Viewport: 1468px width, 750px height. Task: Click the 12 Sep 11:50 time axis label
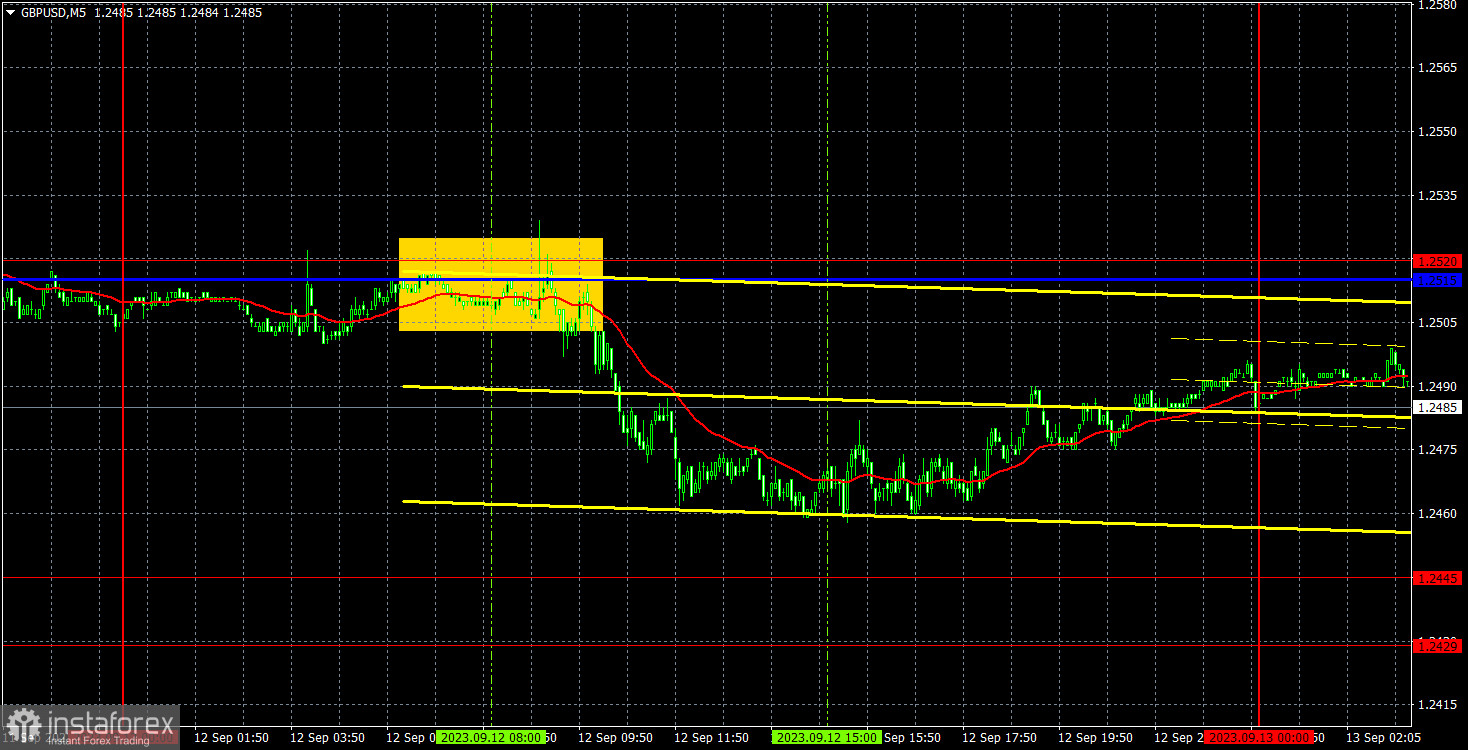711,737
